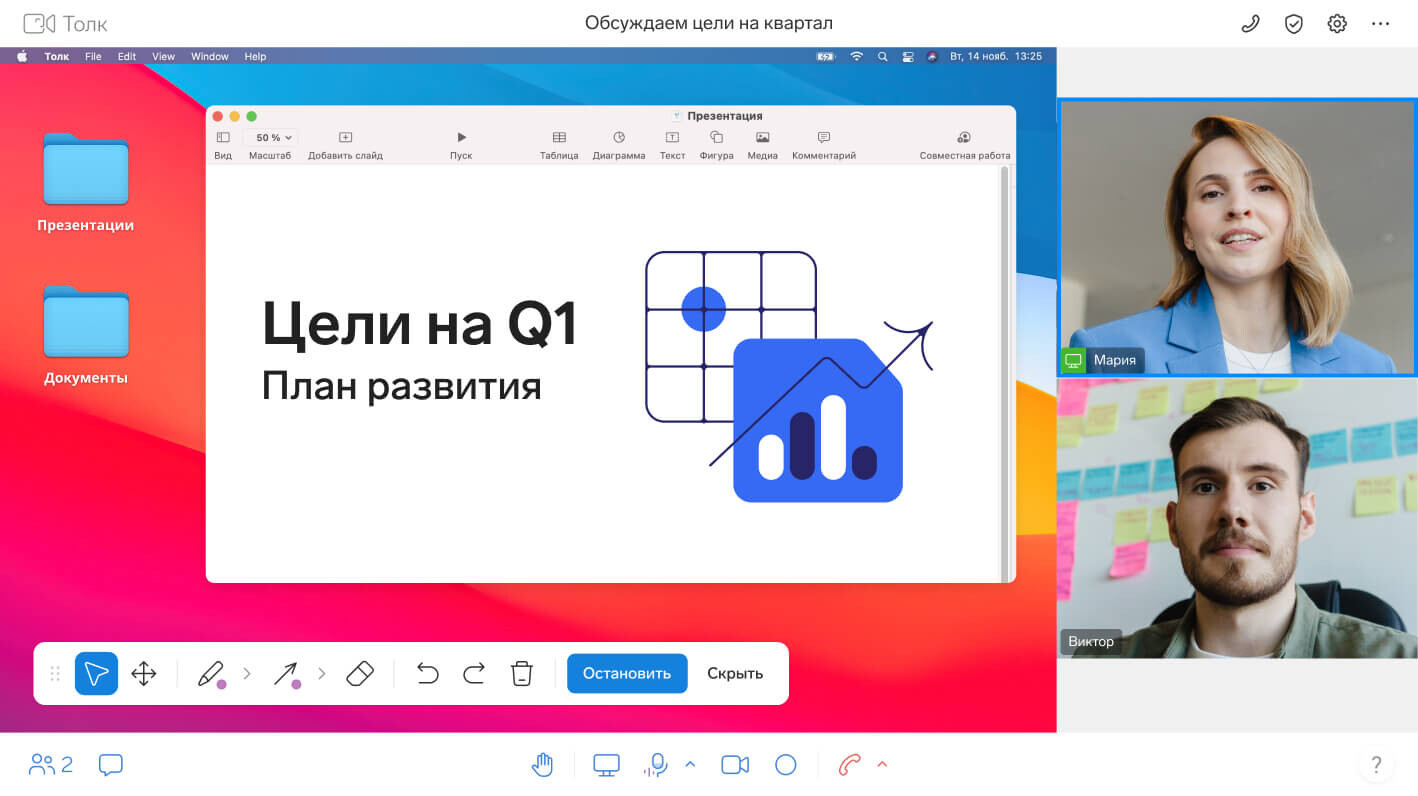
Task: Open the Вид sidebar view button
Action: click(223, 145)
